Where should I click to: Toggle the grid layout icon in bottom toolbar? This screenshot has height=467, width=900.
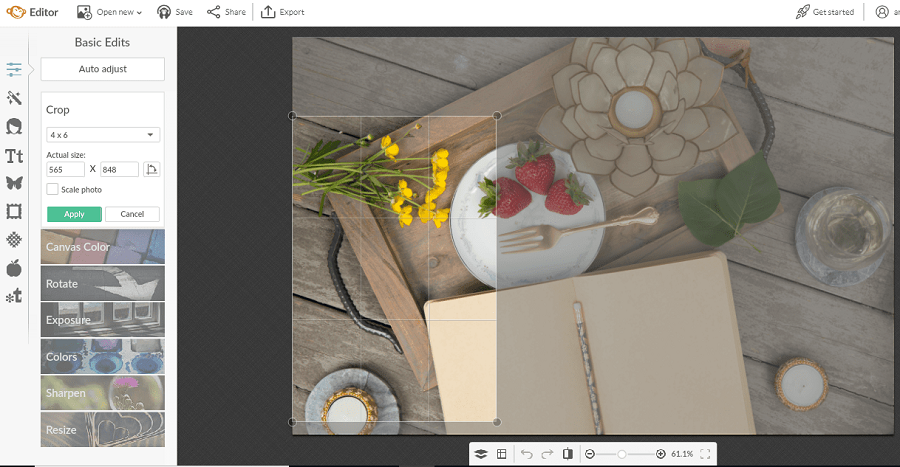[502, 454]
